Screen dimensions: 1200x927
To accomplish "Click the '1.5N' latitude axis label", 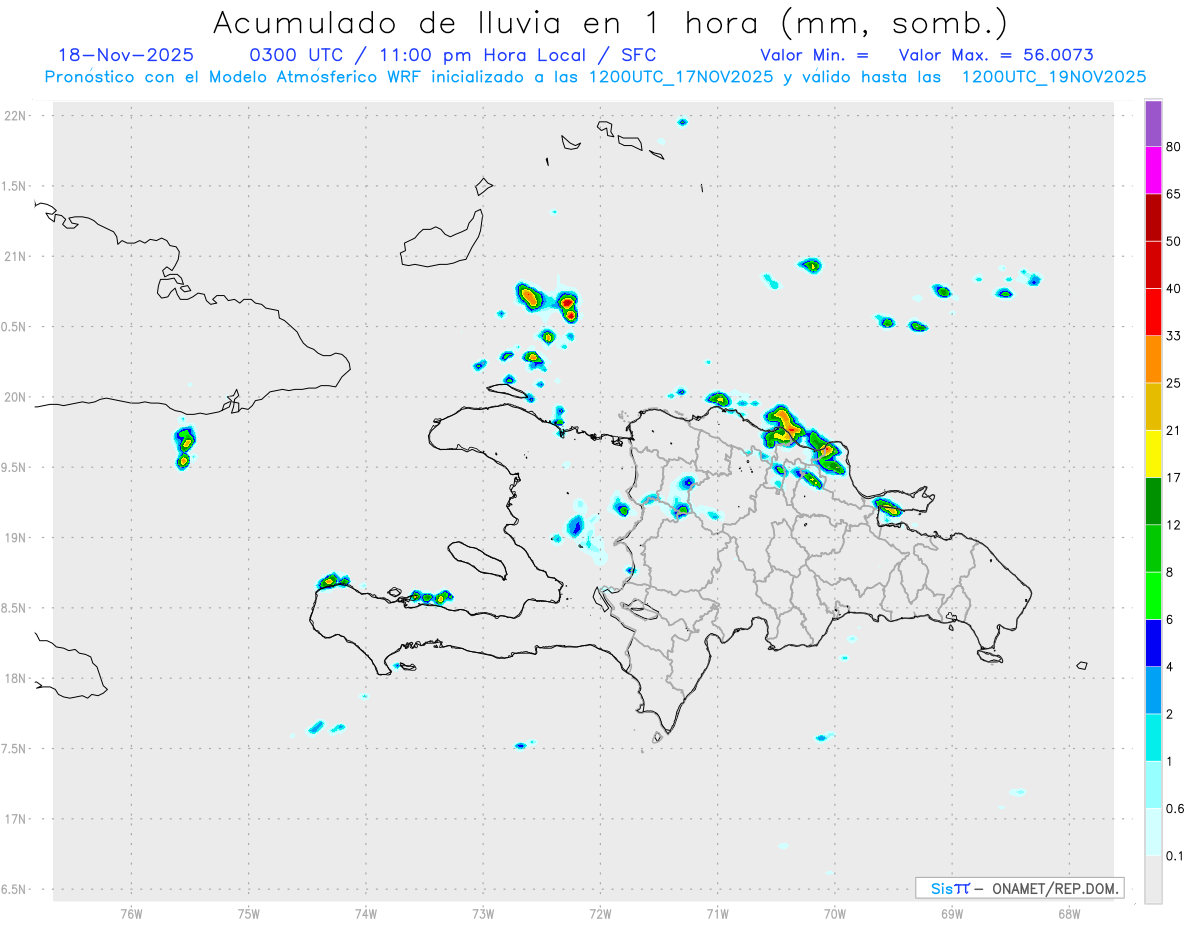I will [13, 186].
